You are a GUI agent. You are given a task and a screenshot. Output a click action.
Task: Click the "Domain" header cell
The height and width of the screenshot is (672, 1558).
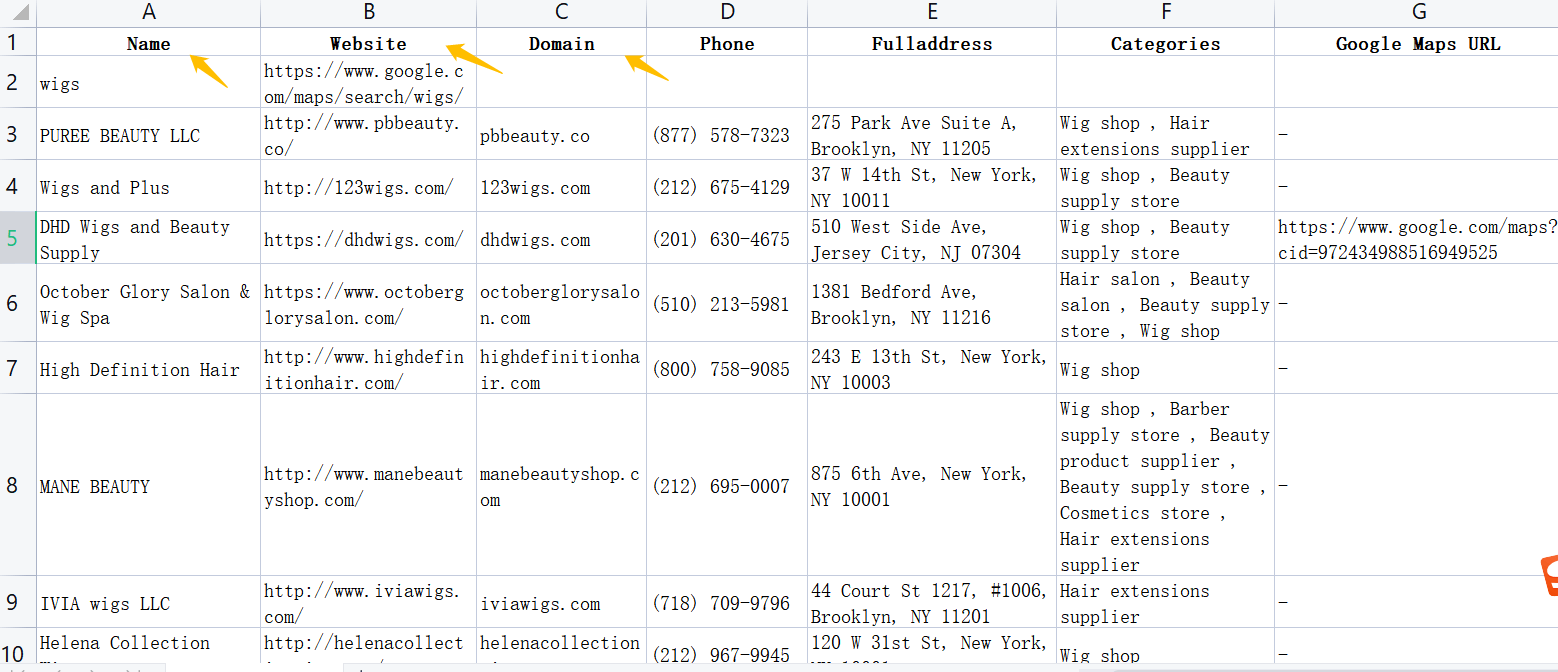click(562, 42)
